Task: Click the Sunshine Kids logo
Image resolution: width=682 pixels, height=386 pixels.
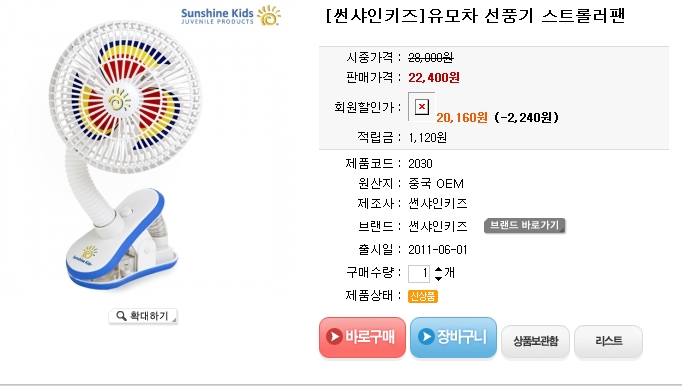Action: [x=231, y=16]
